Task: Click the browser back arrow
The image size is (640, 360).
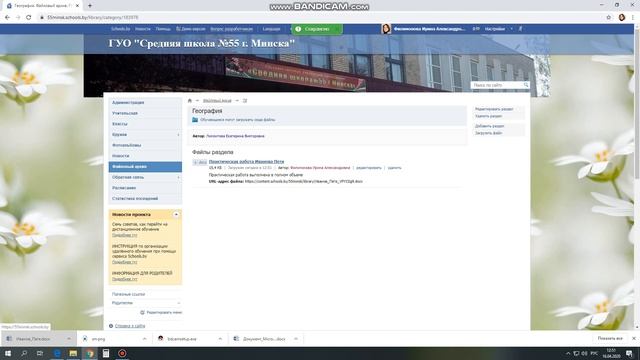Action: [x=7, y=18]
